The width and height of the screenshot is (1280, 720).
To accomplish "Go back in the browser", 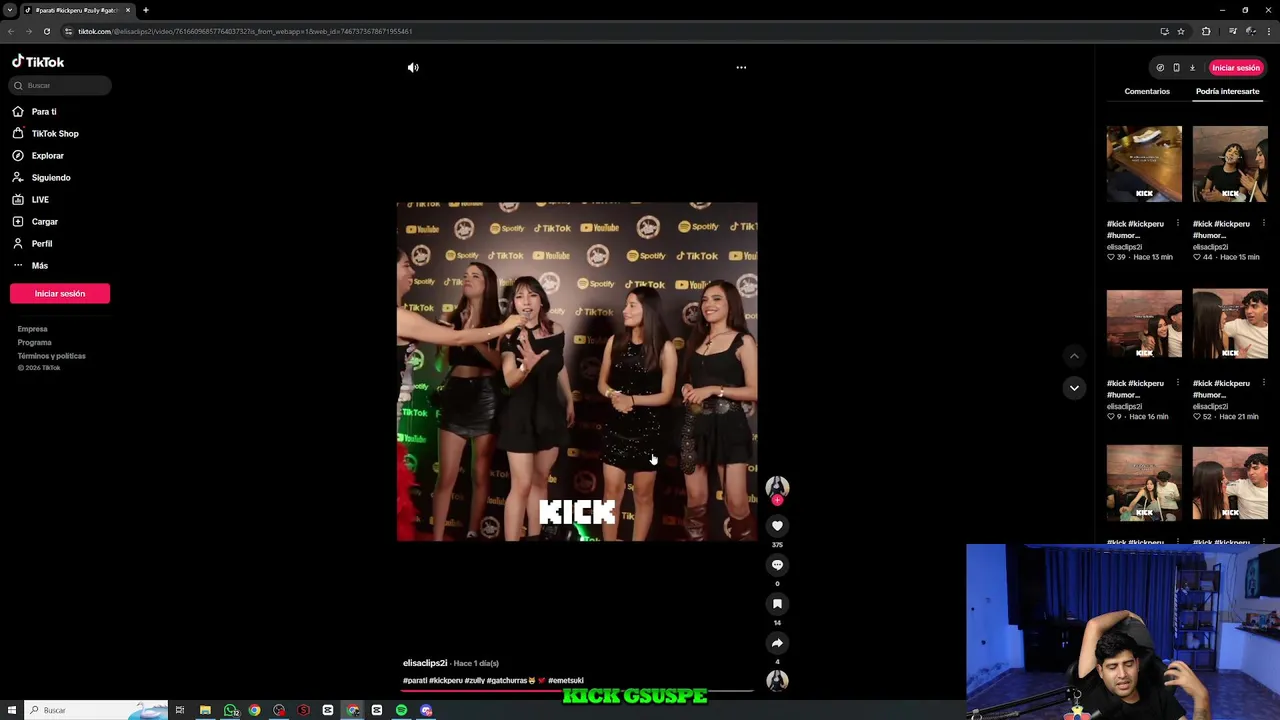I will [11, 31].
